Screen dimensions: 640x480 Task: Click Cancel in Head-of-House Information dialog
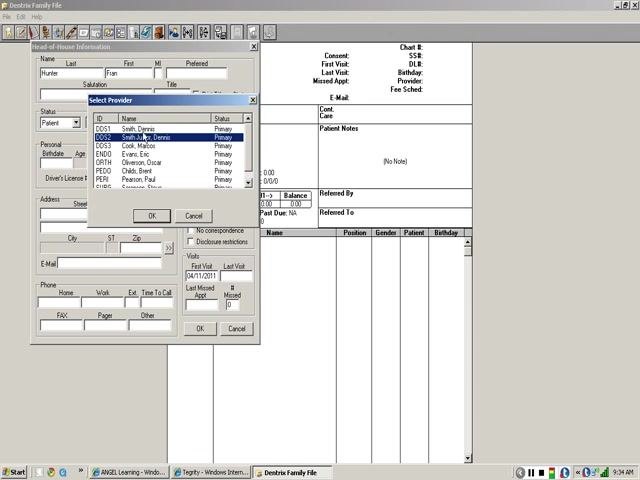tap(237, 329)
